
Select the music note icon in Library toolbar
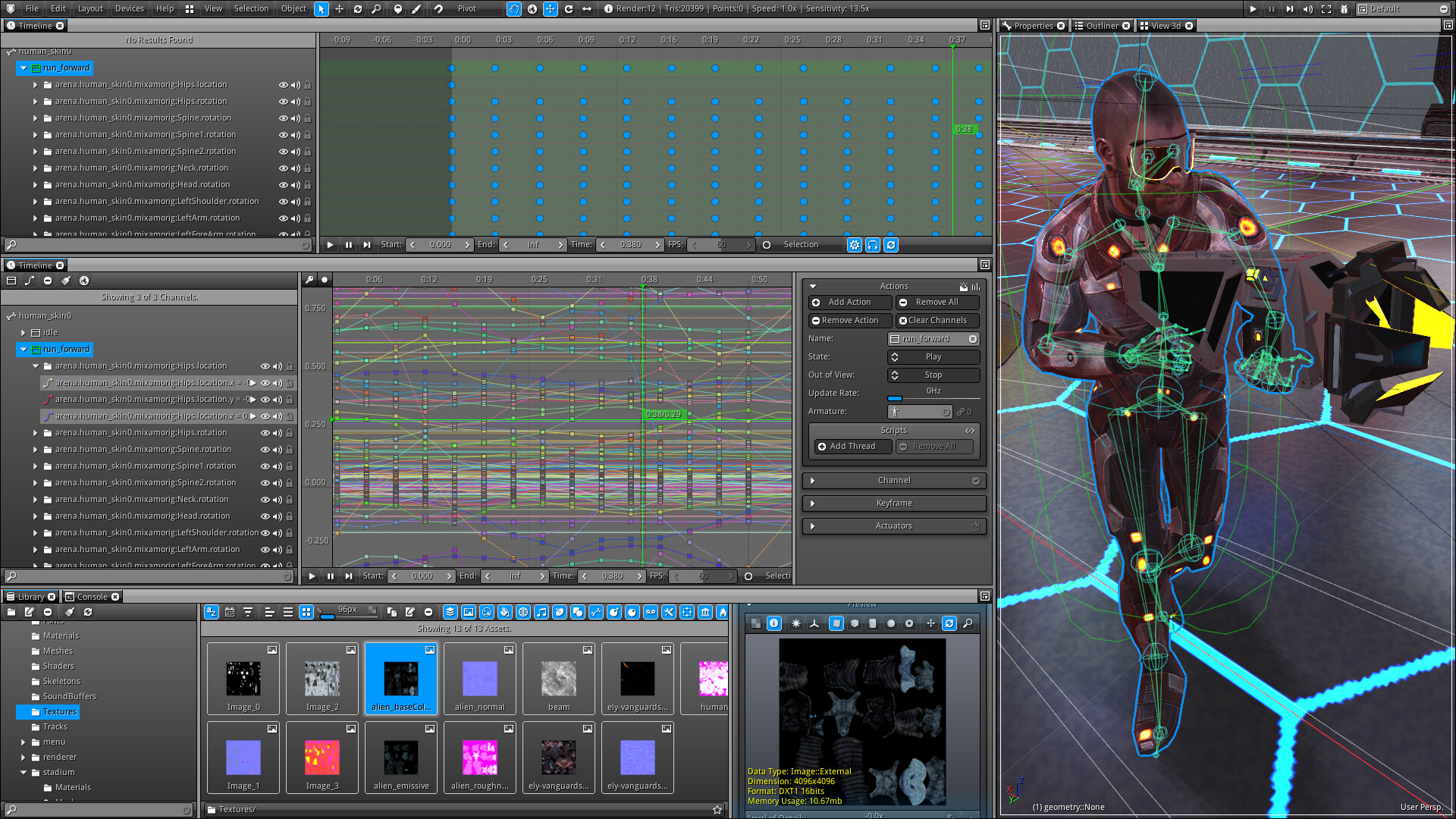[542, 612]
